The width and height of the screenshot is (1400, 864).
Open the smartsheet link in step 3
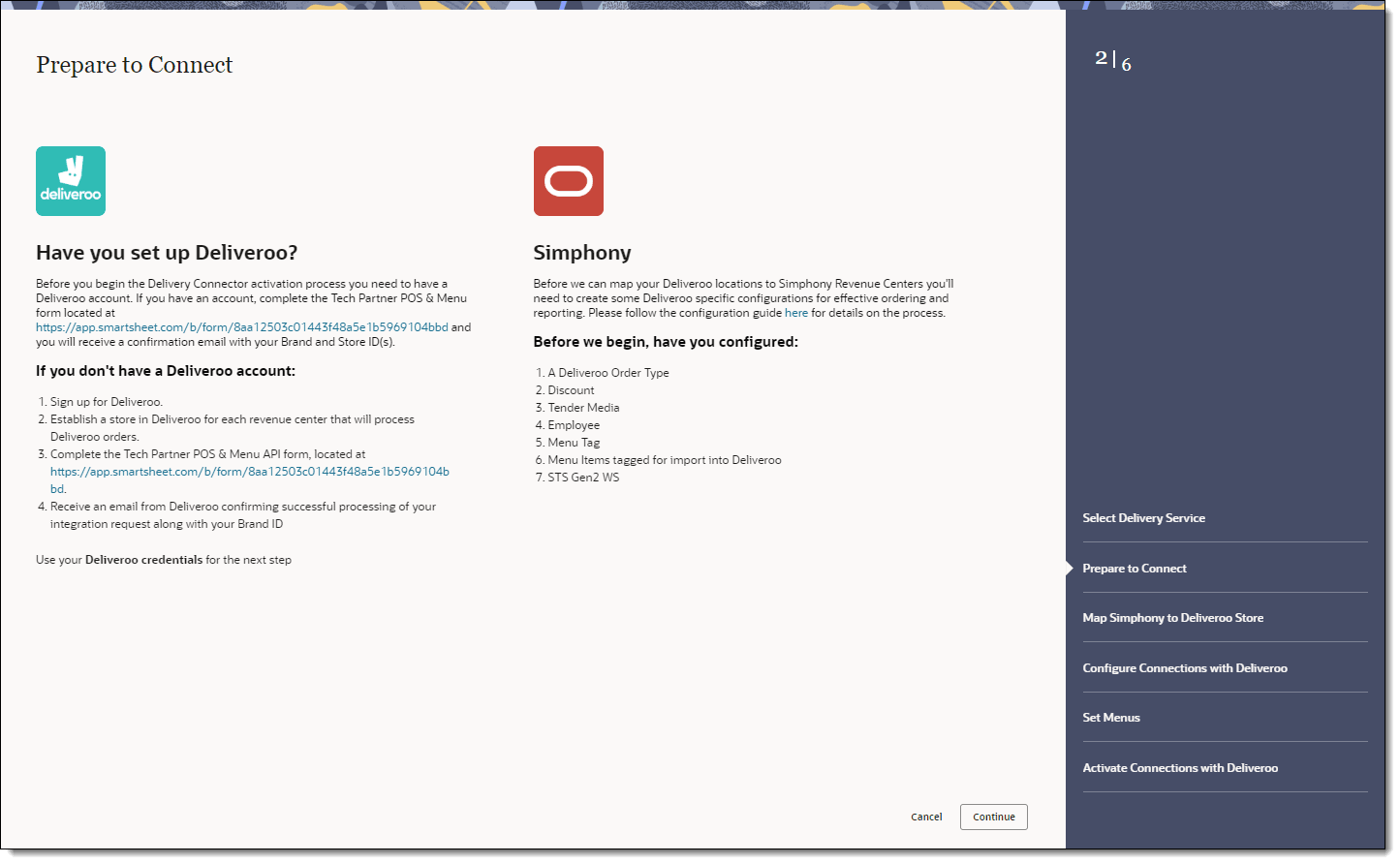pos(250,480)
